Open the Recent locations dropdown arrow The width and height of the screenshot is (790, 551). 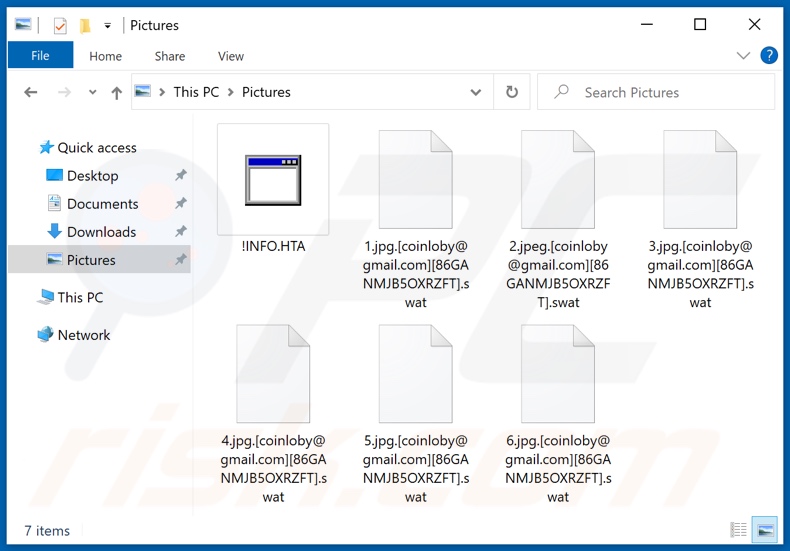point(92,93)
